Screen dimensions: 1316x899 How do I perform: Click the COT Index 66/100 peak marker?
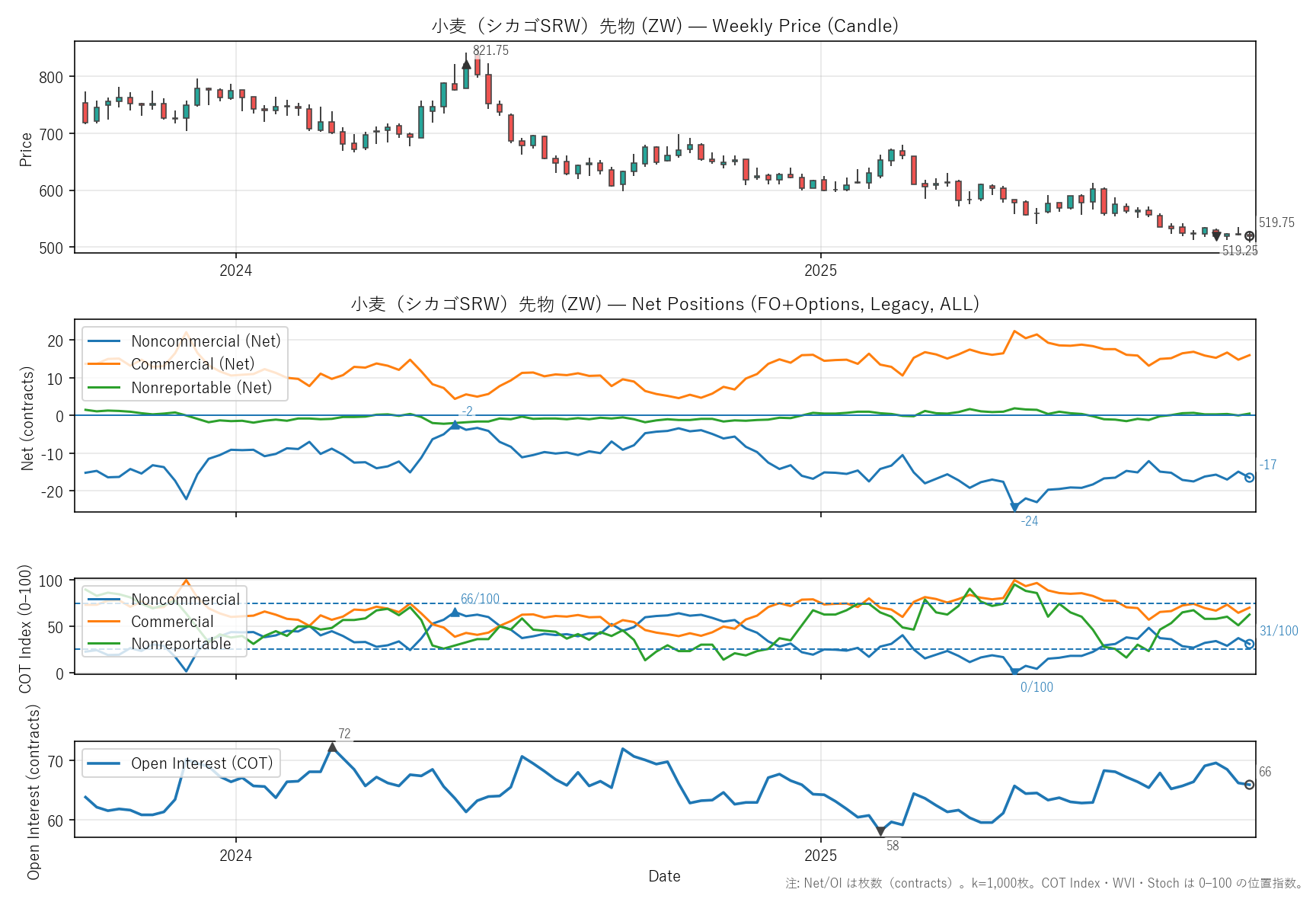[455, 613]
